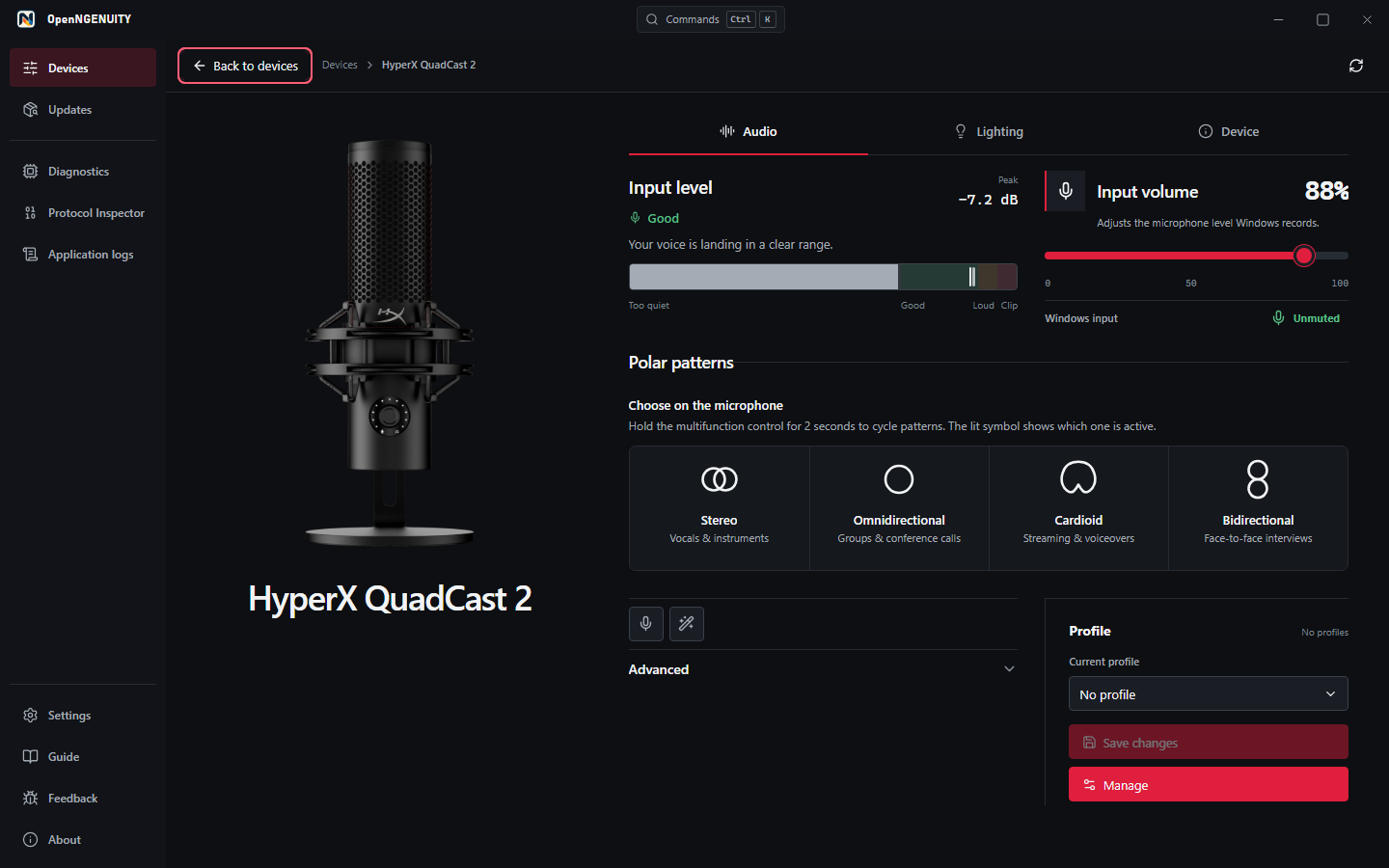The height and width of the screenshot is (868, 1389).
Task: Switch to the Audio tab
Action: coord(749,132)
